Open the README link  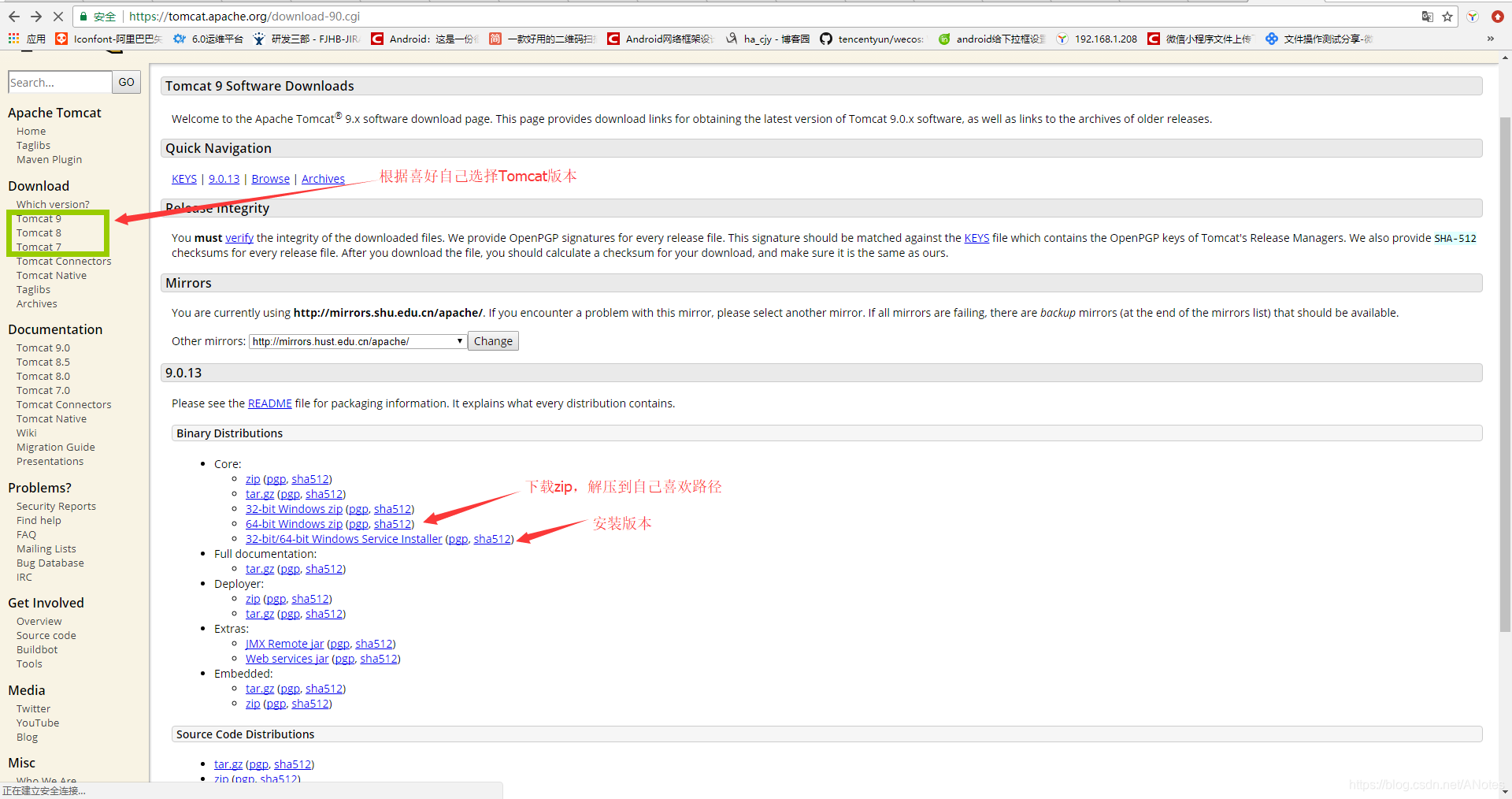(269, 403)
